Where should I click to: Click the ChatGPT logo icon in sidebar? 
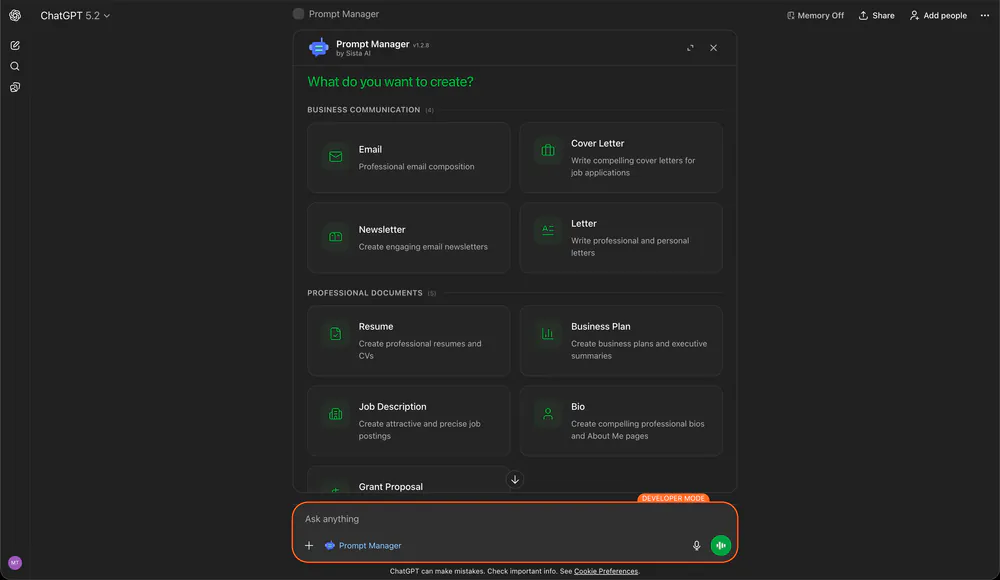tap(15, 15)
